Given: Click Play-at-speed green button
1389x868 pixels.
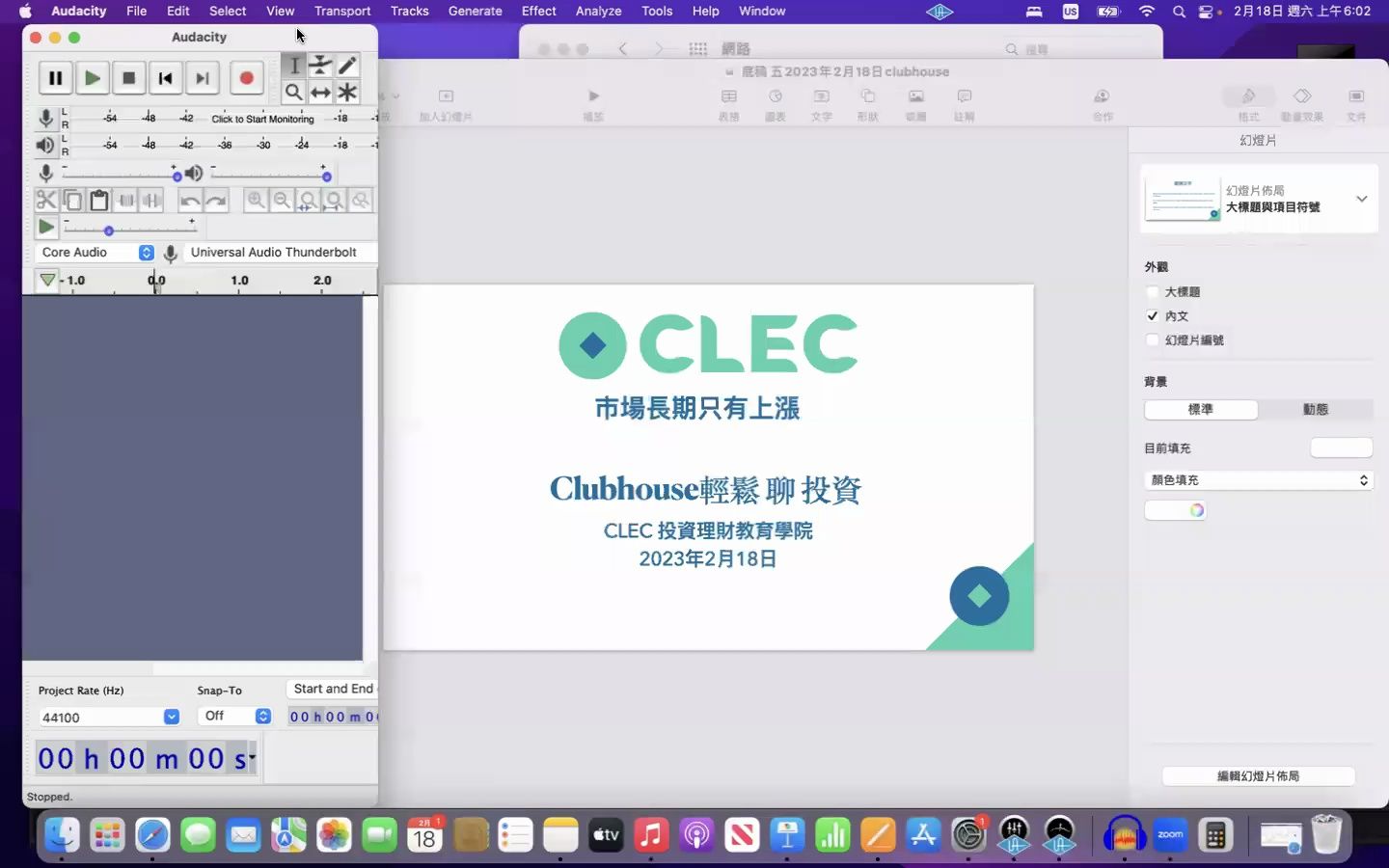Looking at the screenshot, I should pos(45,227).
